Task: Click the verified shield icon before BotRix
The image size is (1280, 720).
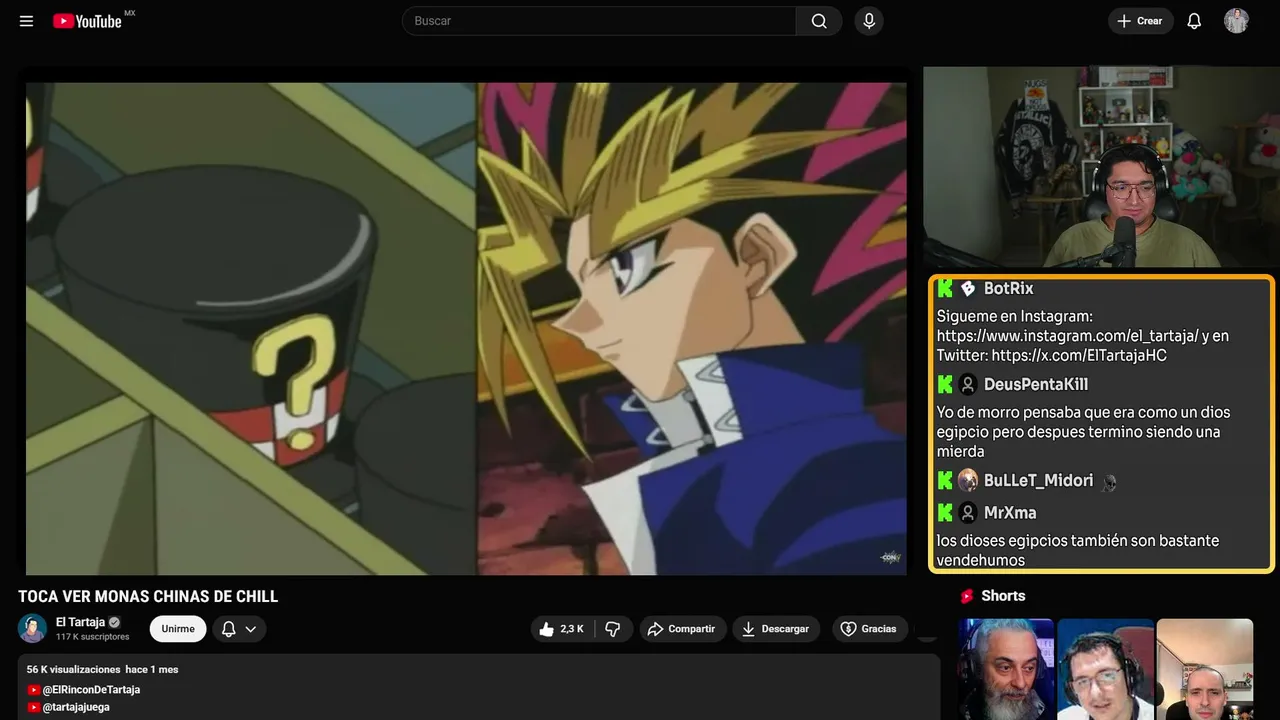Action: coord(968,289)
